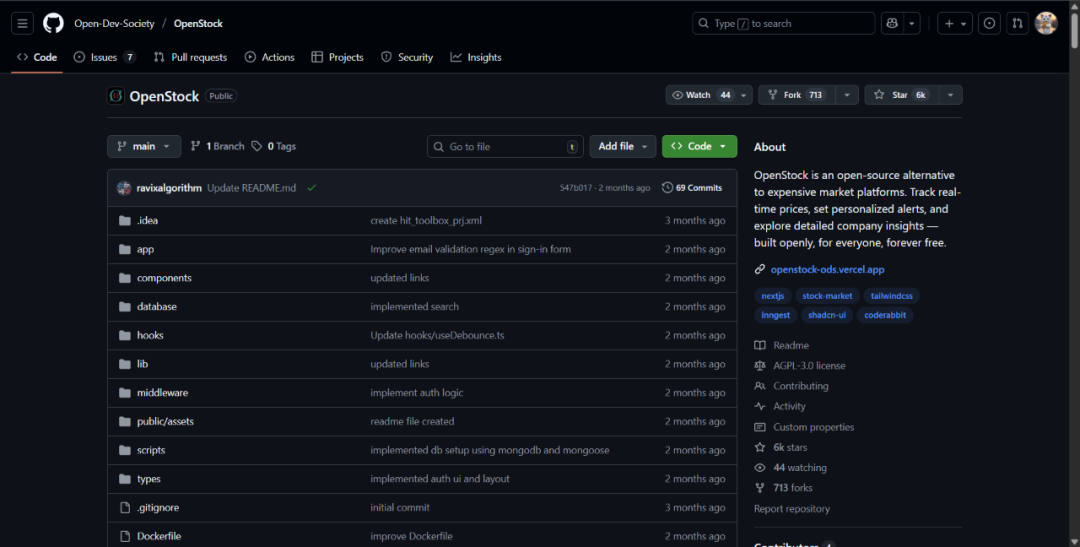The image size is (1080, 547).
Task: Star the OpenStock repository
Action: pyautogui.click(x=902, y=95)
